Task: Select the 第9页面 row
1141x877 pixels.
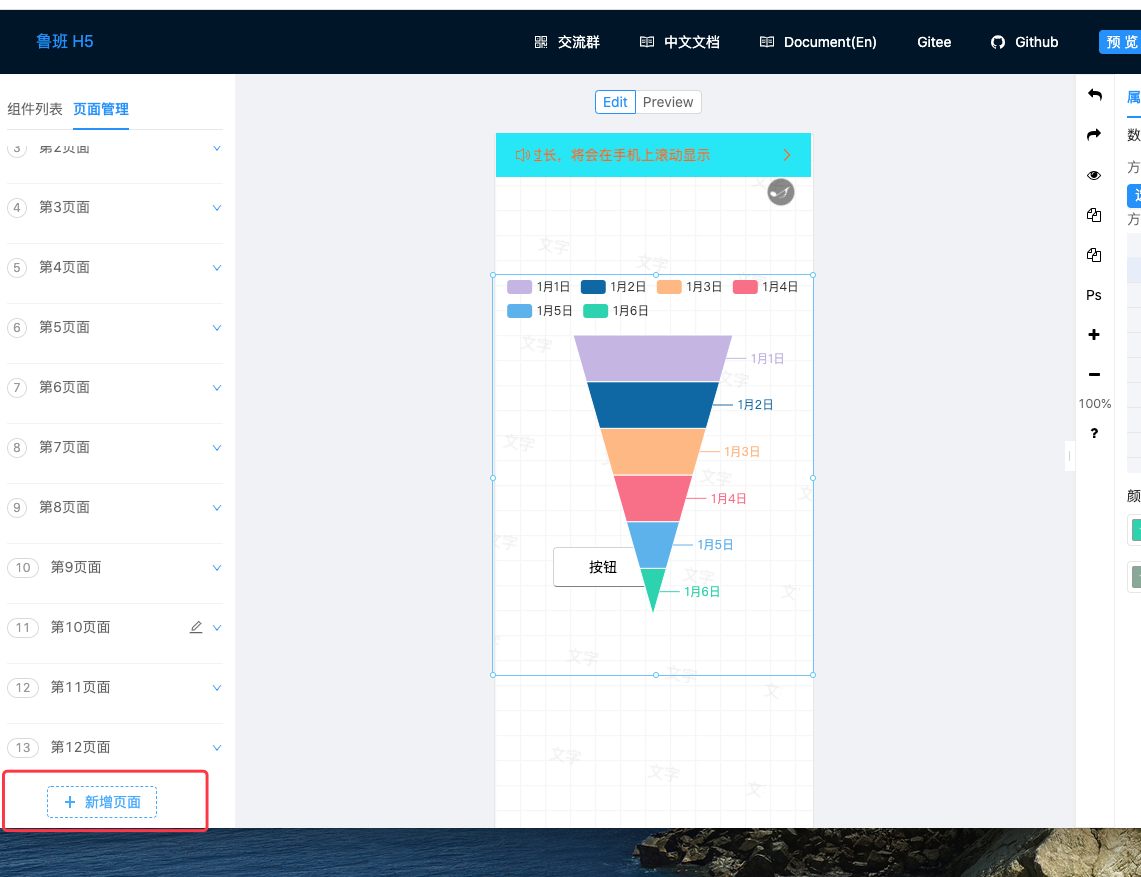Action: (115, 567)
